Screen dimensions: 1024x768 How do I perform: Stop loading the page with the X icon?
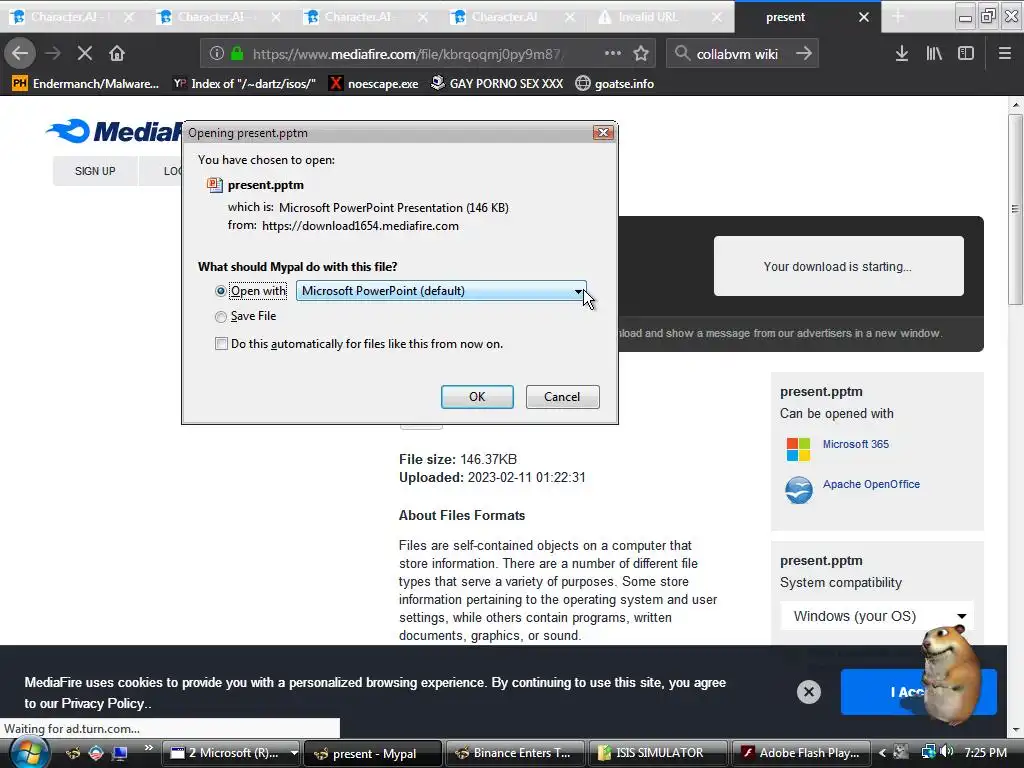pos(85,54)
